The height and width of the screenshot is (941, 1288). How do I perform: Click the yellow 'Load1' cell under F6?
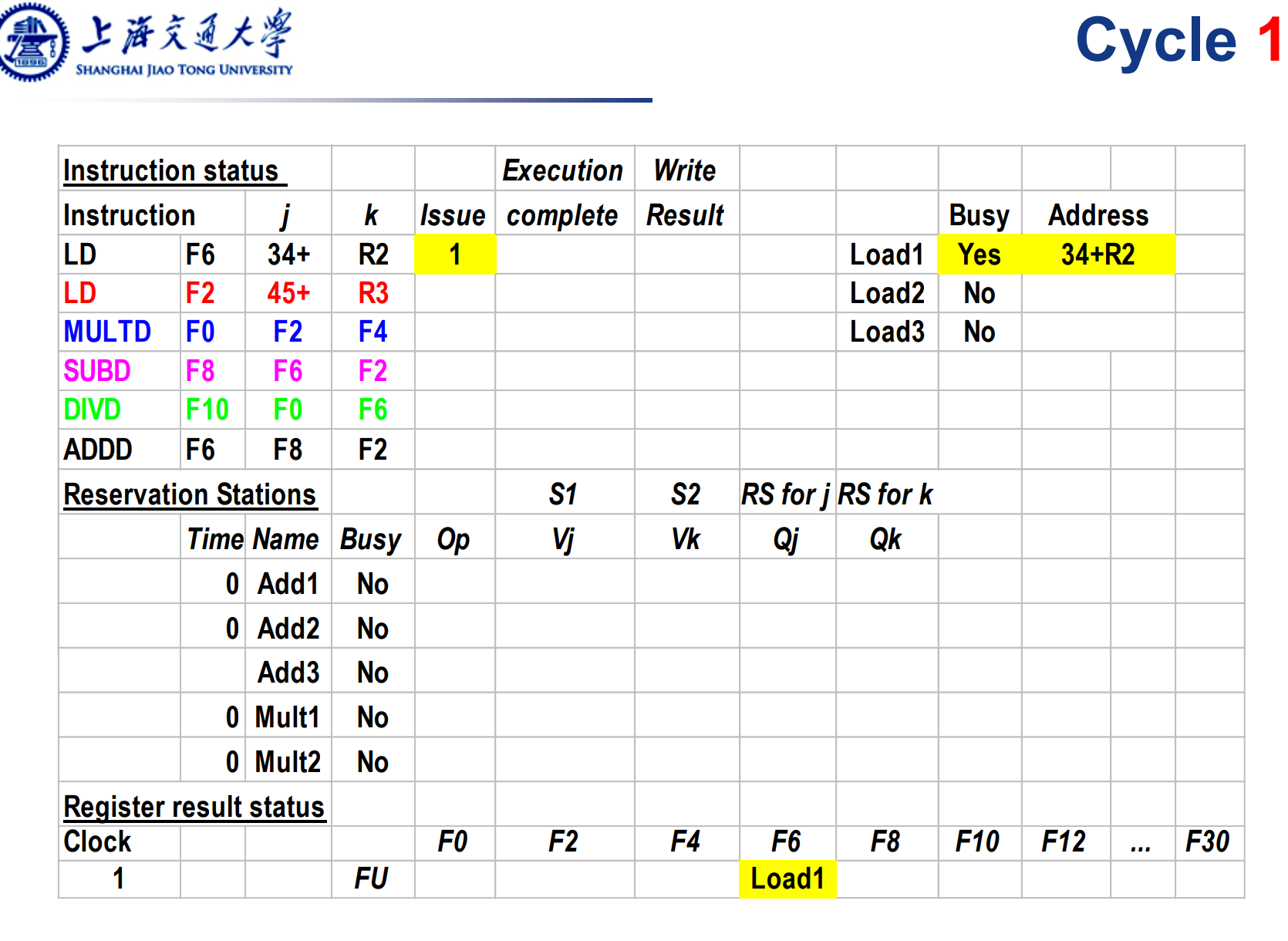point(787,879)
